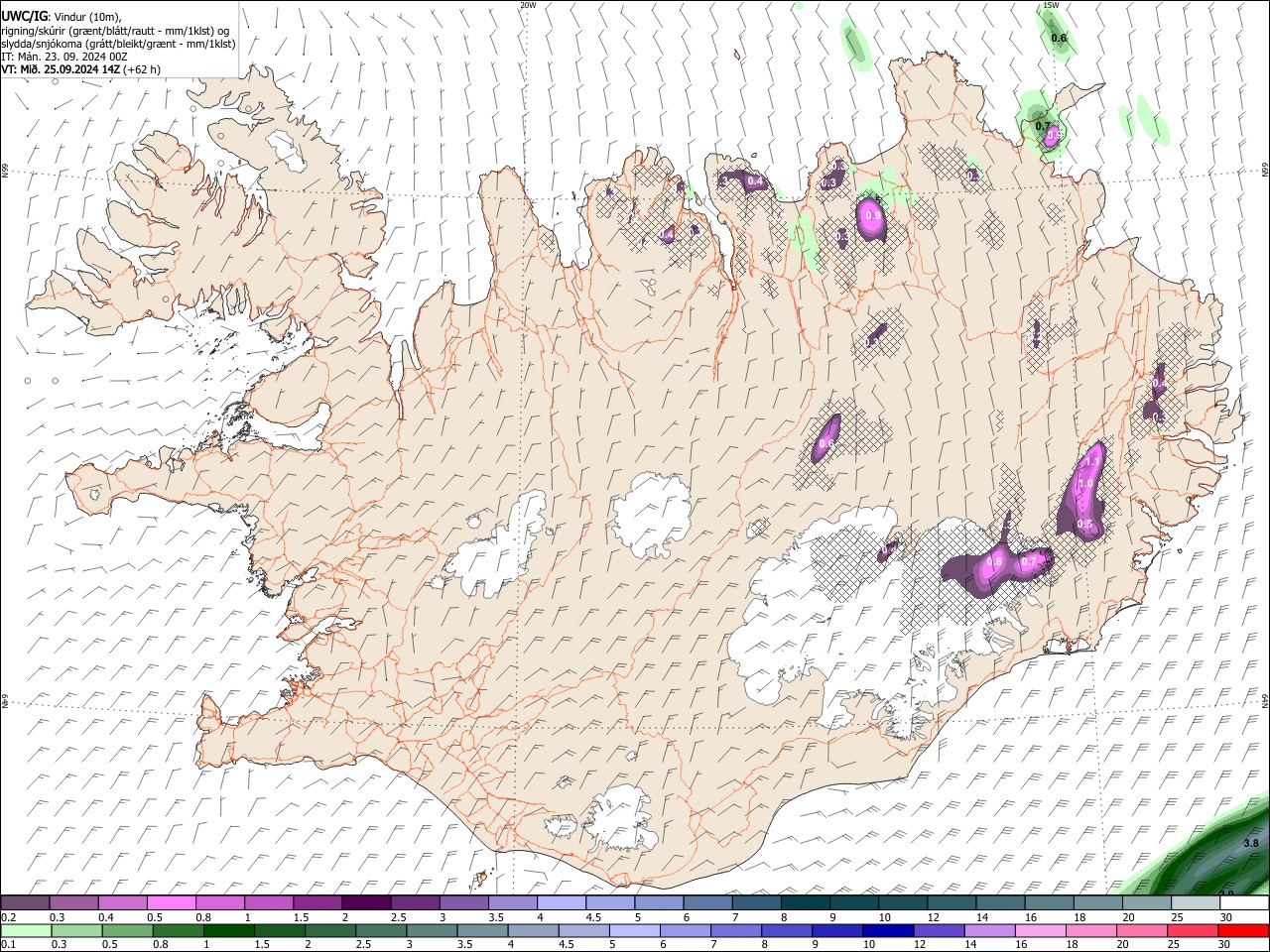The image size is (1270, 952).
Task: Click the UWC/IG title text
Action: pos(24,17)
